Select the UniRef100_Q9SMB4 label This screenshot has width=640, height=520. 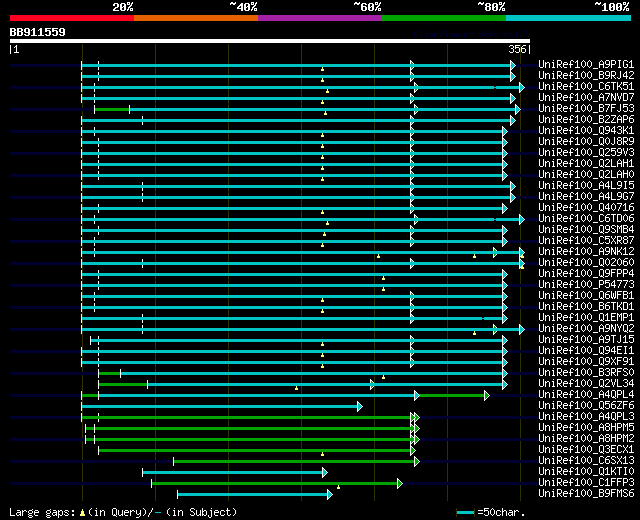(586, 230)
